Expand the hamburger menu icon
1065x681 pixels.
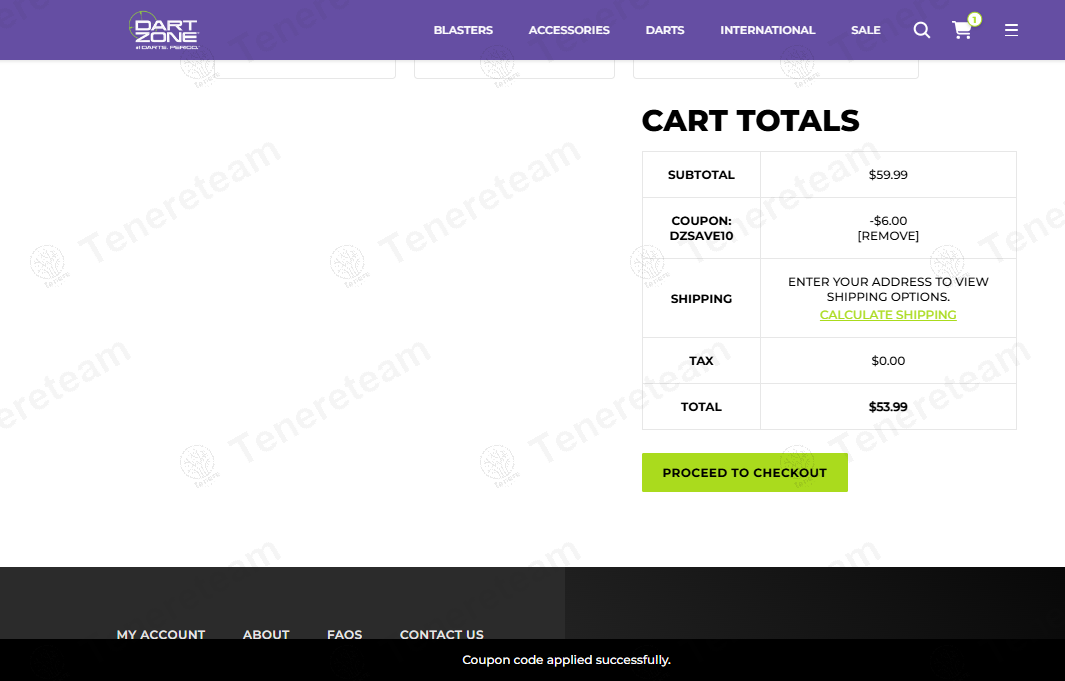1011,30
